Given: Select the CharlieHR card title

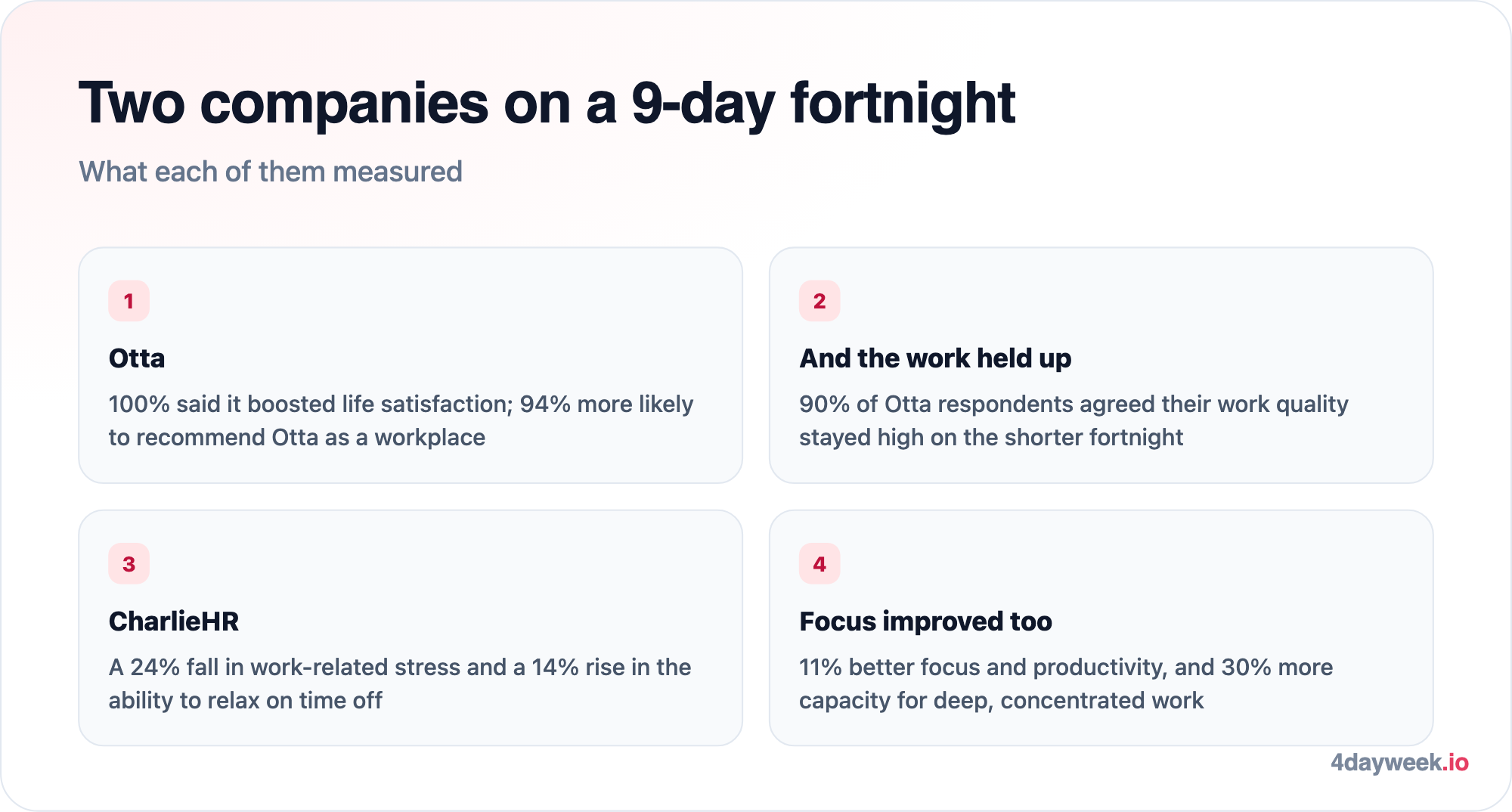Looking at the screenshot, I should tap(174, 621).
